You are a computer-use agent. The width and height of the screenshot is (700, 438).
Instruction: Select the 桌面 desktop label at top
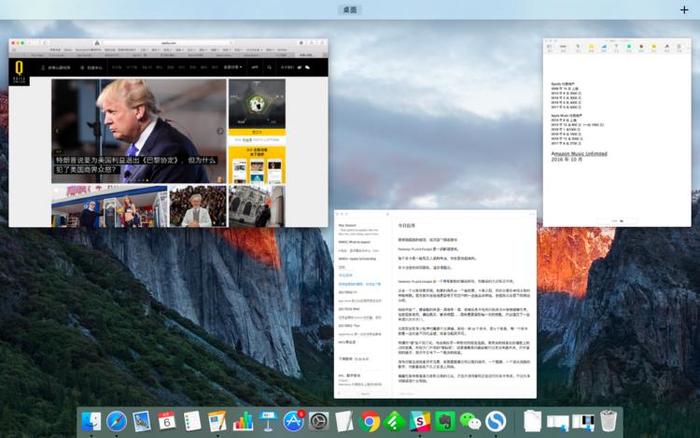pos(350,10)
